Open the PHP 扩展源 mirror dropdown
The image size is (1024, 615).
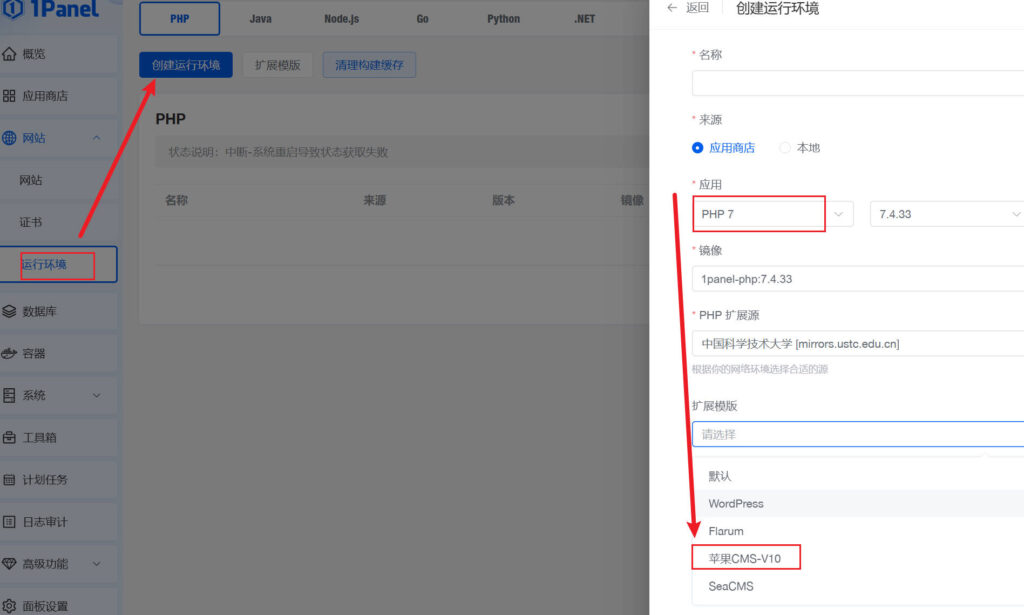857,344
